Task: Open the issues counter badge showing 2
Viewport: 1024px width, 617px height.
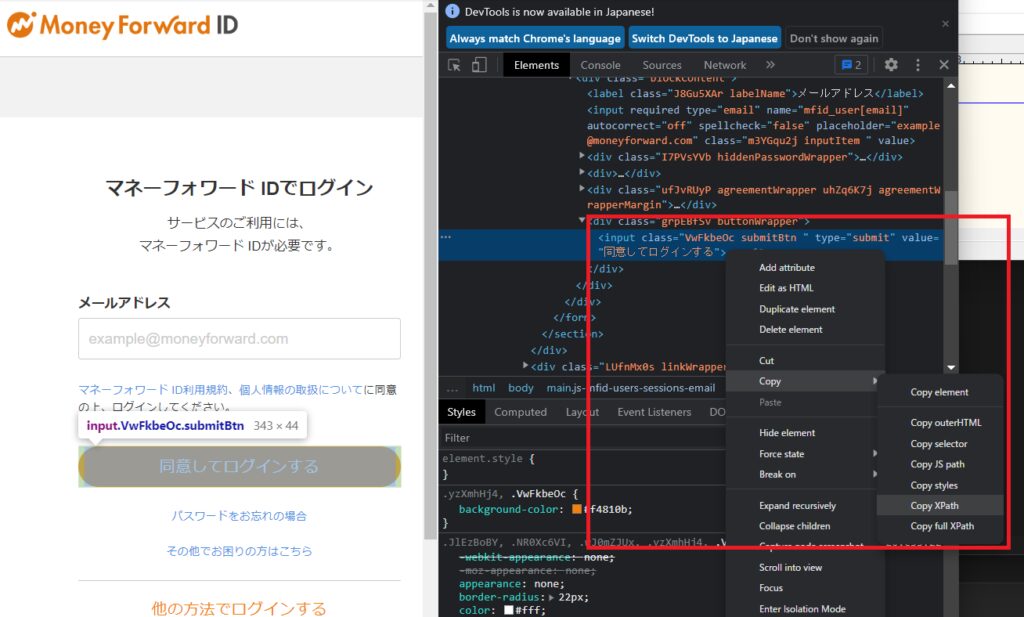Action: (851, 65)
